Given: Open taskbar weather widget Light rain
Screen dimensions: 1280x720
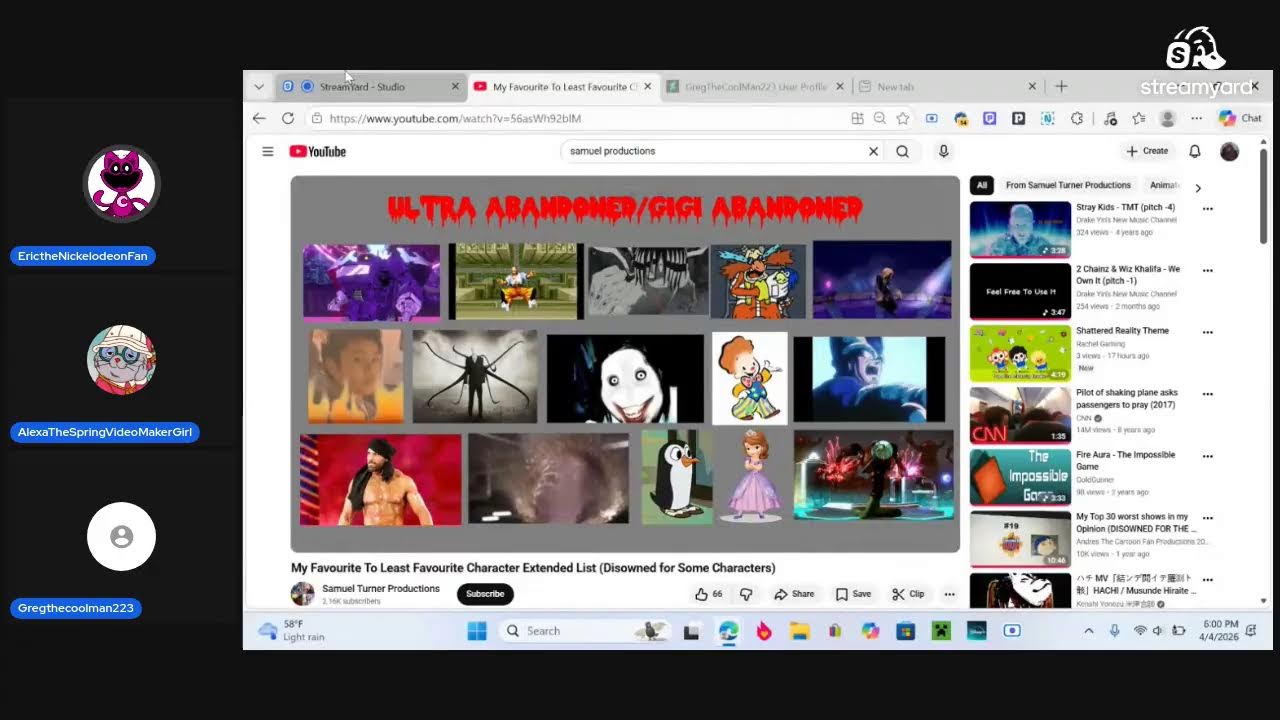Looking at the screenshot, I should point(291,631).
